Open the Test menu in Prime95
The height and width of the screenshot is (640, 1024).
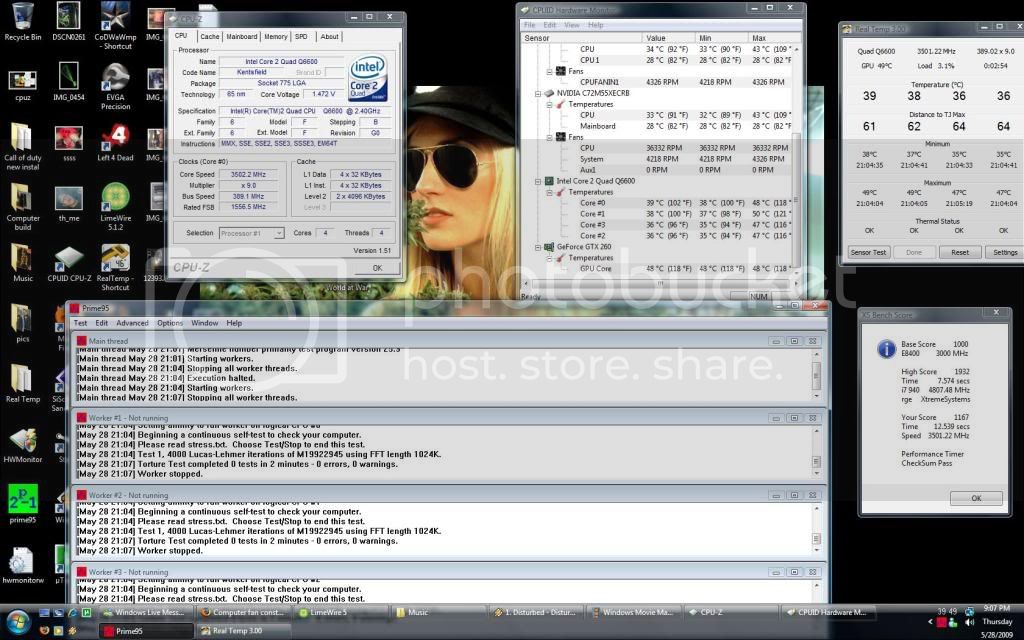click(x=80, y=323)
